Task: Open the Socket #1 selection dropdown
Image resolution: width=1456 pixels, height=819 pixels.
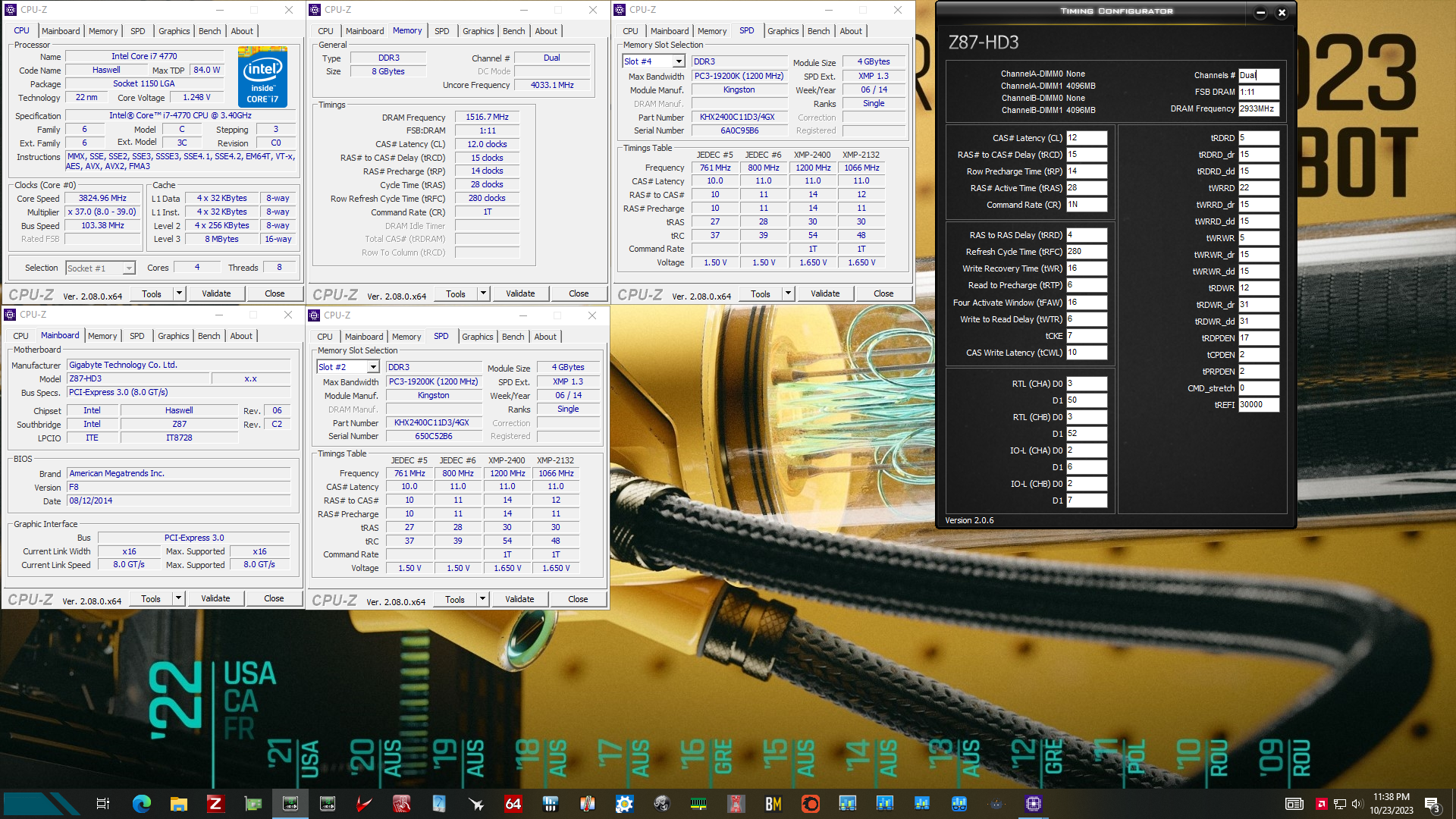Action: tap(129, 268)
